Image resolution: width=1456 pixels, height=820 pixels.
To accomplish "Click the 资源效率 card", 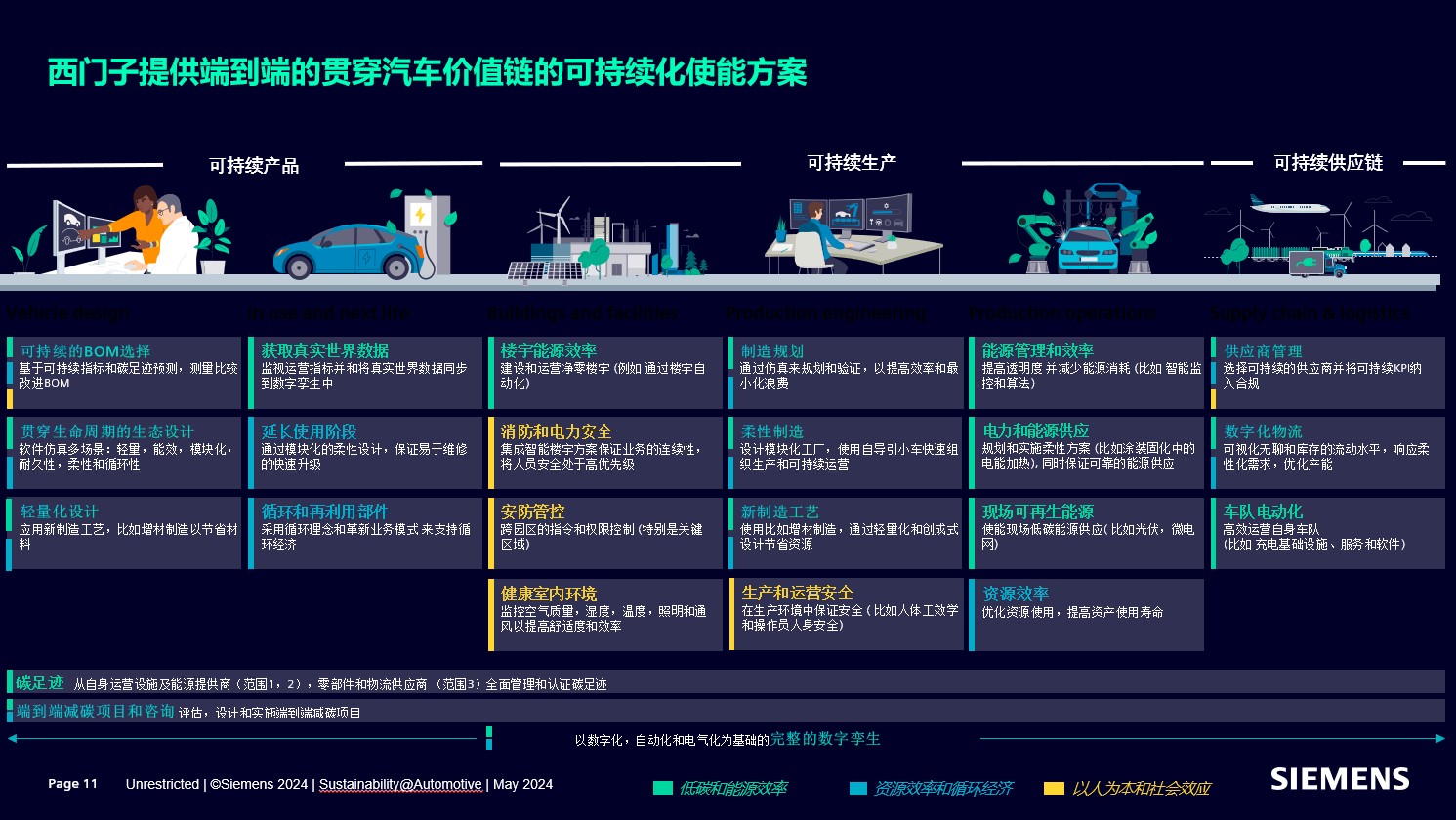I will click(x=1087, y=615).
